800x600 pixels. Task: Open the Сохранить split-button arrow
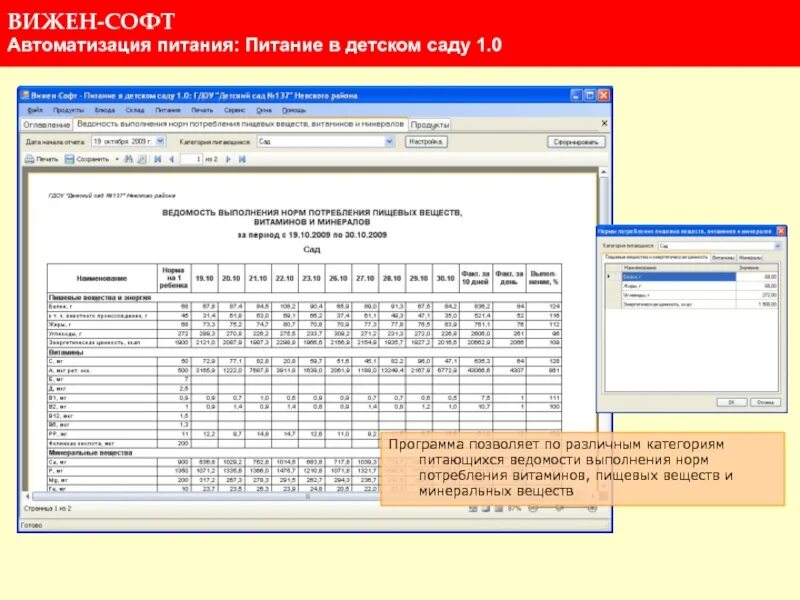click(117, 159)
